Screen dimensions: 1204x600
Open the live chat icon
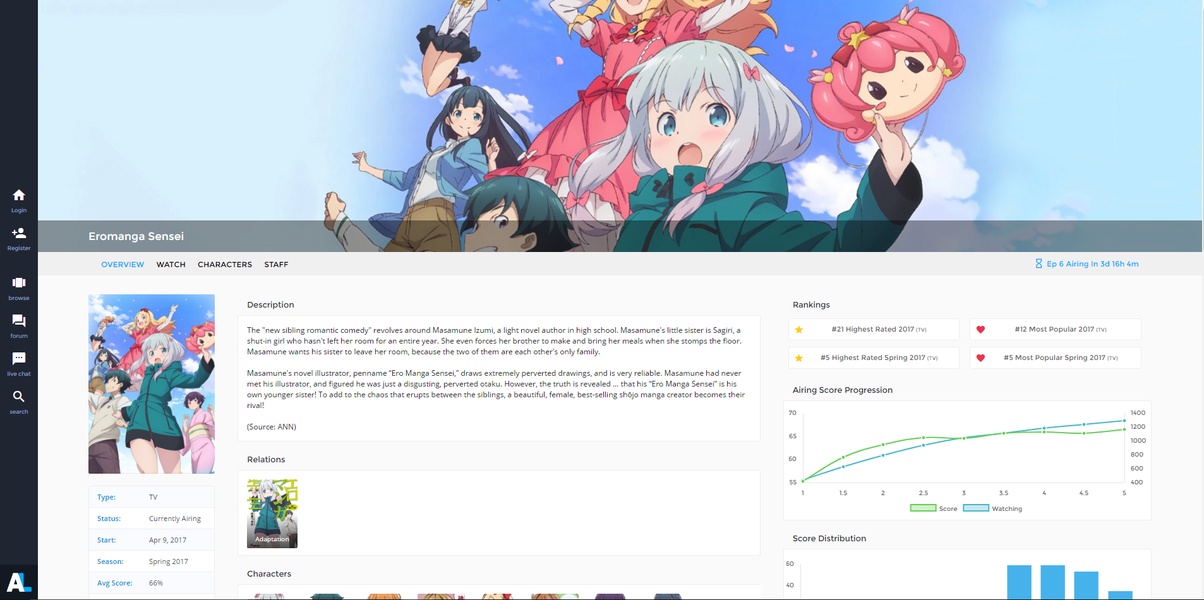(x=19, y=359)
